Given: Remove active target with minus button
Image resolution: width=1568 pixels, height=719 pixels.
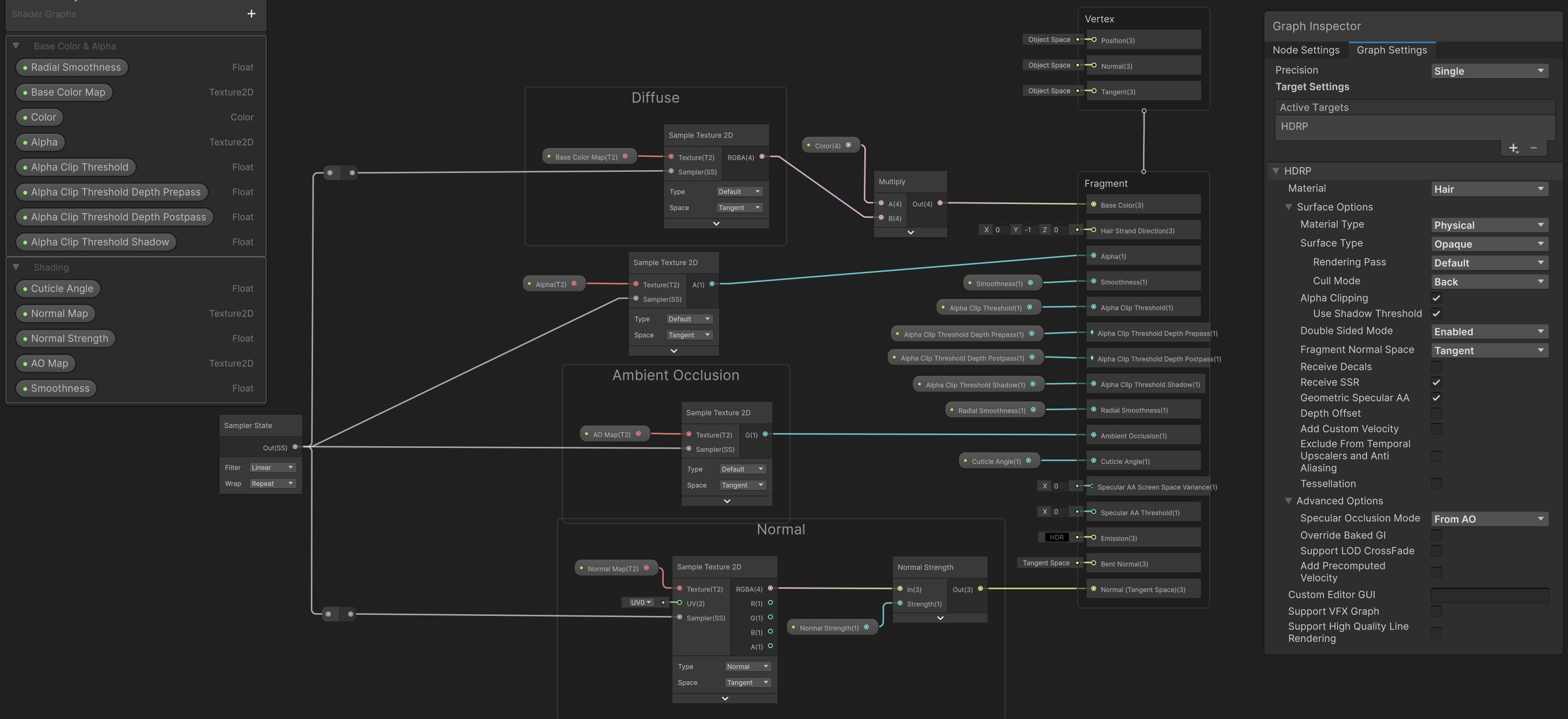Looking at the screenshot, I should tap(1533, 148).
